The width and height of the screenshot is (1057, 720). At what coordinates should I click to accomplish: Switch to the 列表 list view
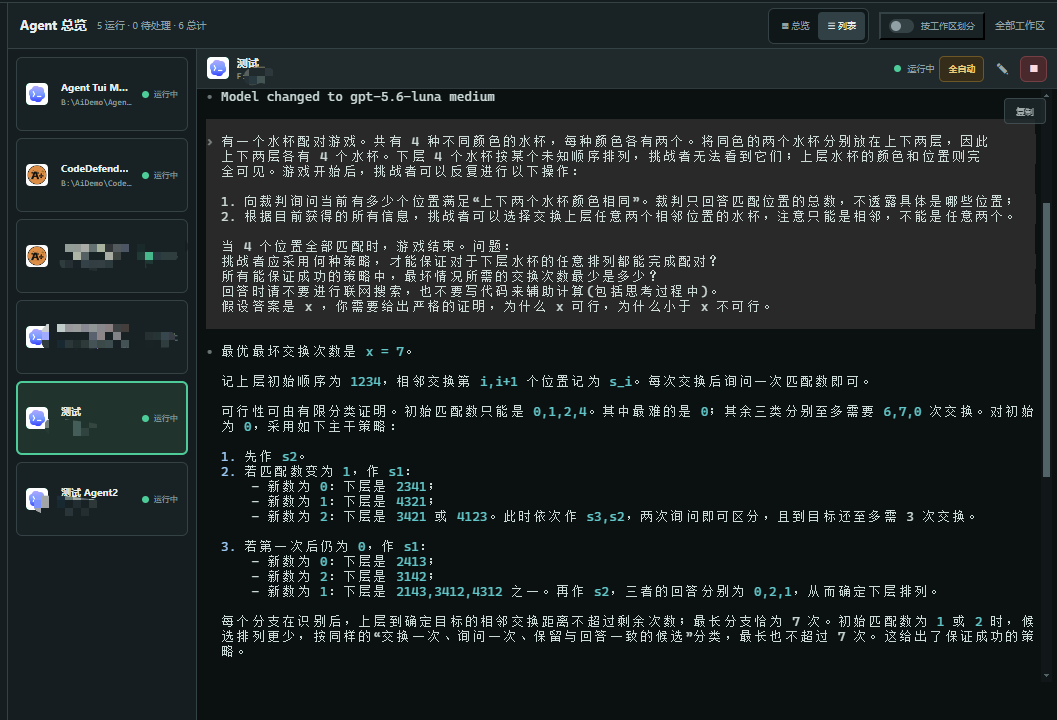(841, 26)
